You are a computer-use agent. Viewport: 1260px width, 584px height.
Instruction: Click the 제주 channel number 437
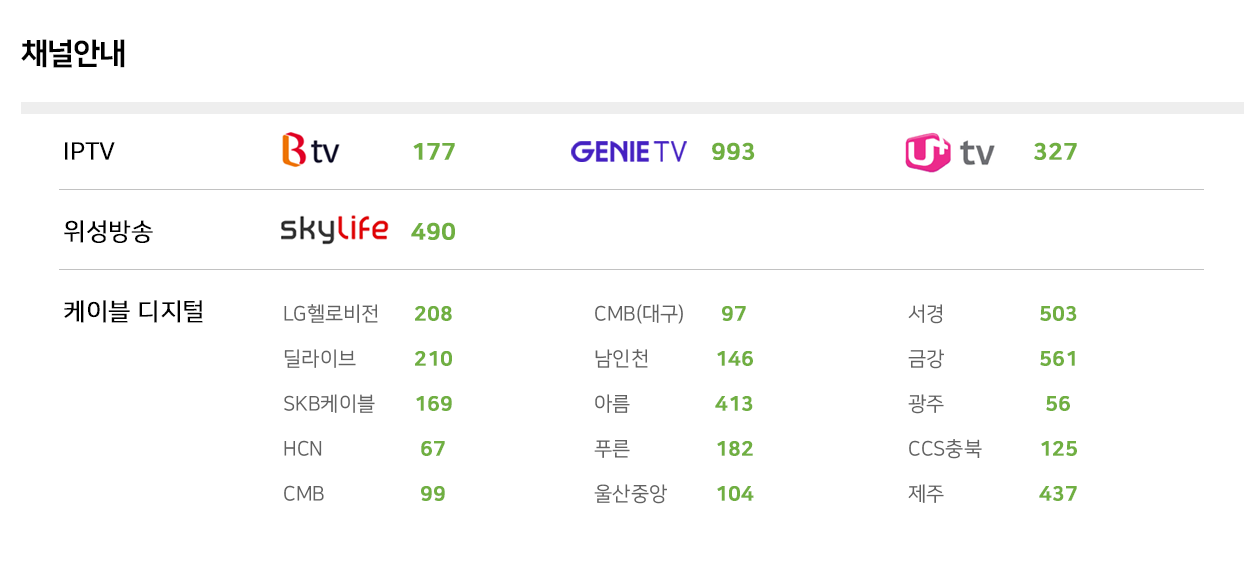pos(1058,494)
